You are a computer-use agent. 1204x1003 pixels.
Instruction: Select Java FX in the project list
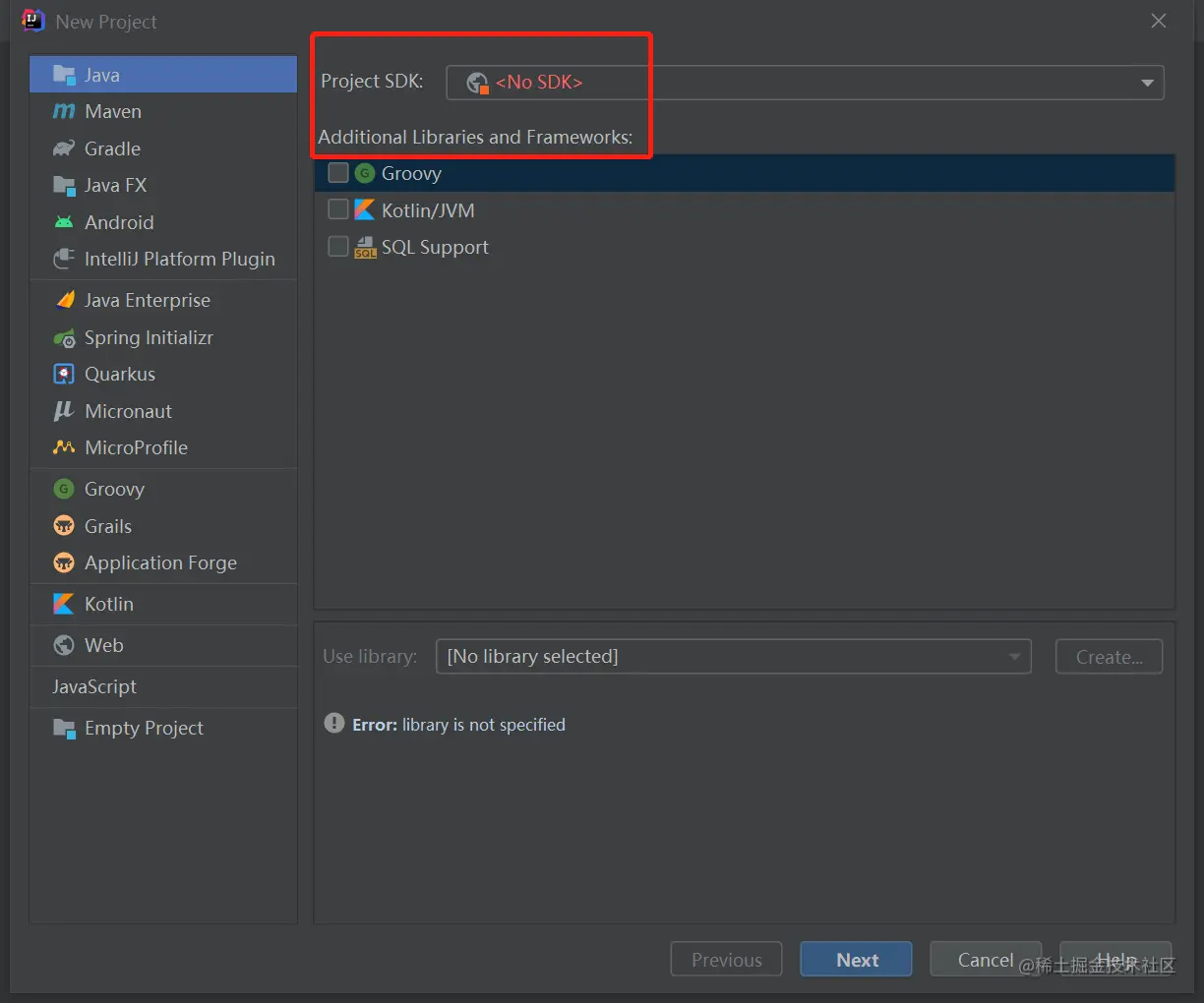click(x=163, y=186)
